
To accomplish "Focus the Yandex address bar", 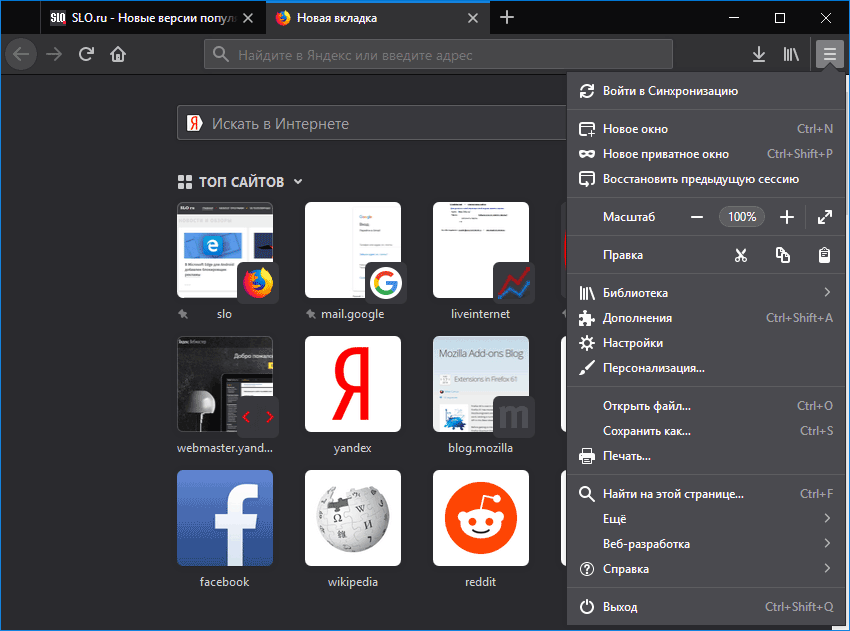I will coord(438,54).
